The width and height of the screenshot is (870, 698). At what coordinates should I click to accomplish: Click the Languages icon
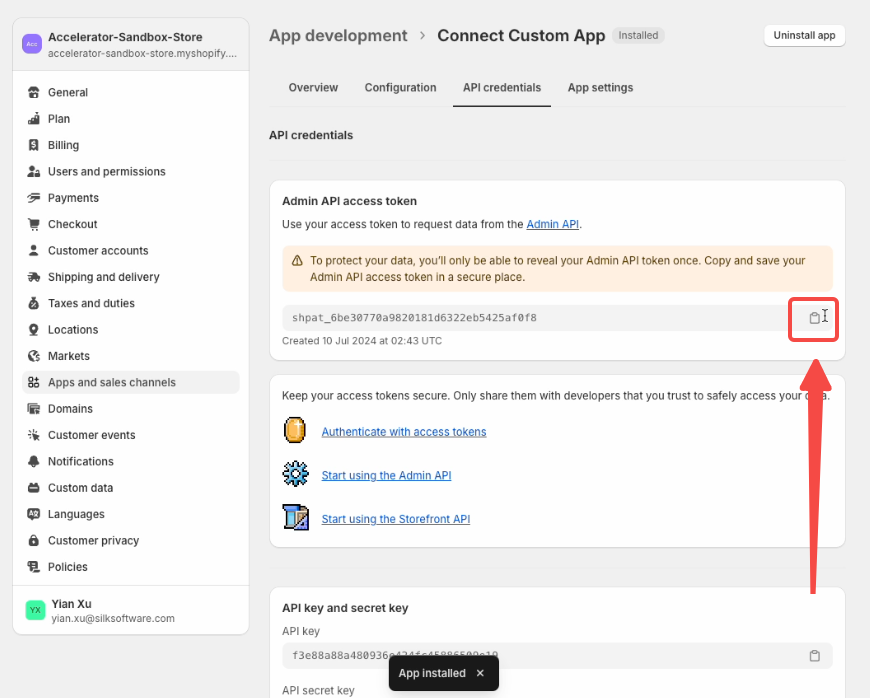tap(34, 514)
